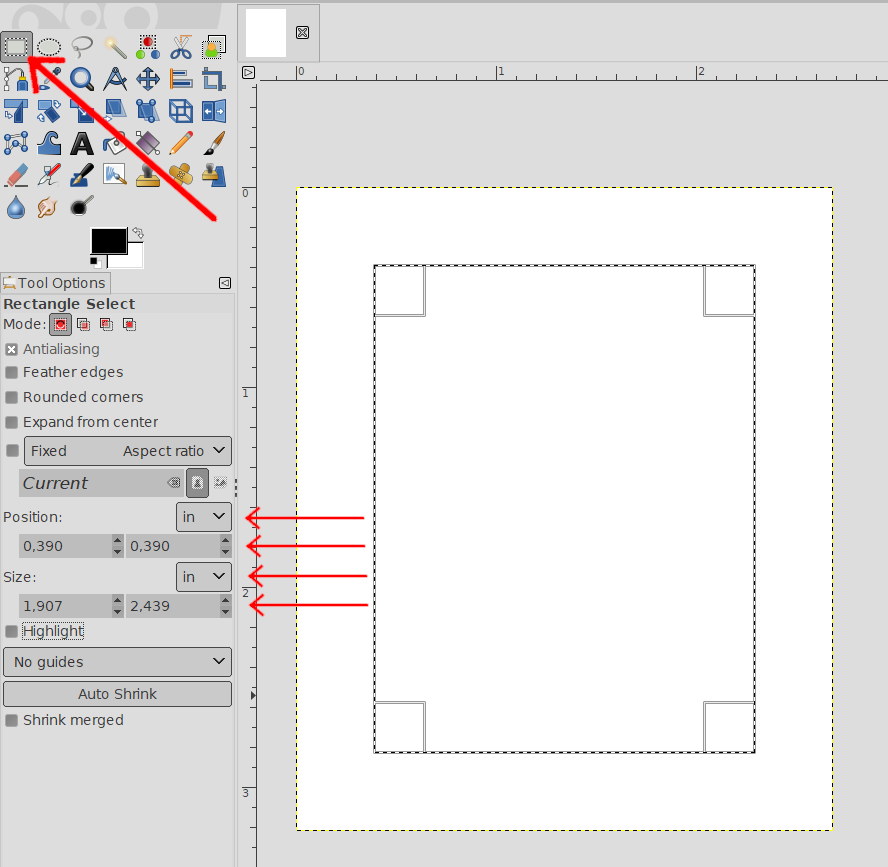888x867 pixels.
Task: Clear the Current aspect ratio field
Action: (174, 483)
